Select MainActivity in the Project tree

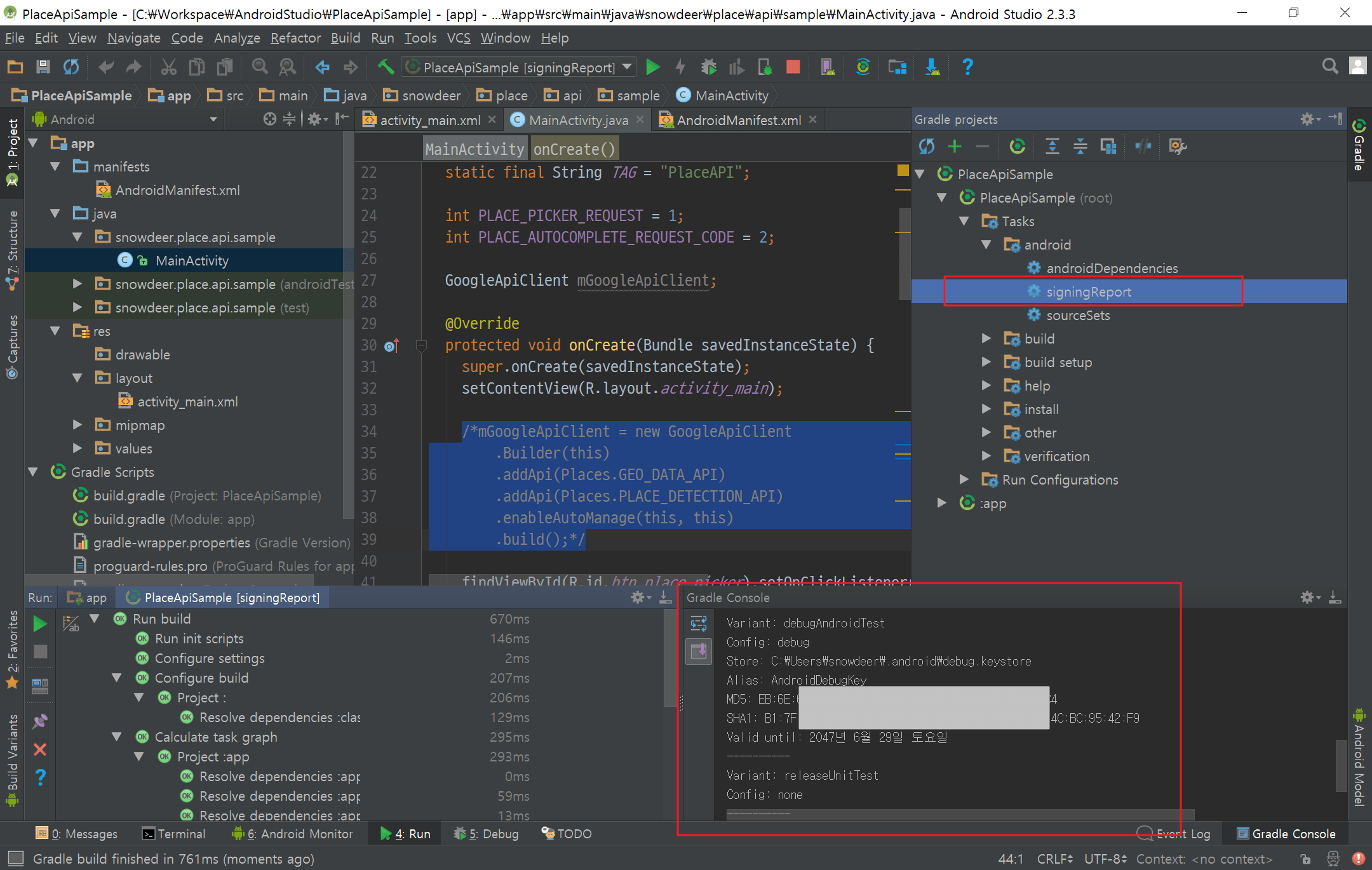coord(192,260)
